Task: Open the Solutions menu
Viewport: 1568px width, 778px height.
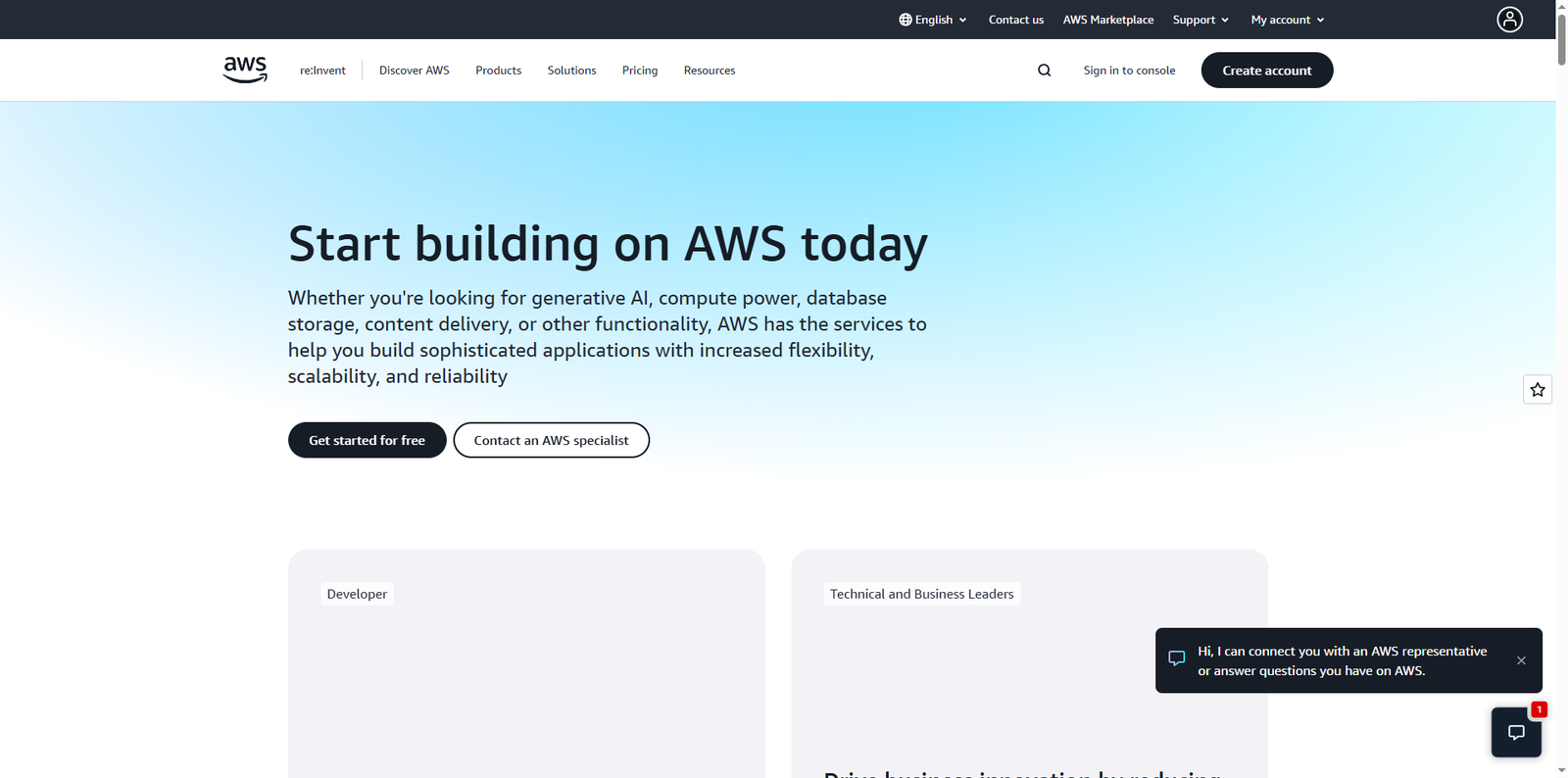Action: 571,71
